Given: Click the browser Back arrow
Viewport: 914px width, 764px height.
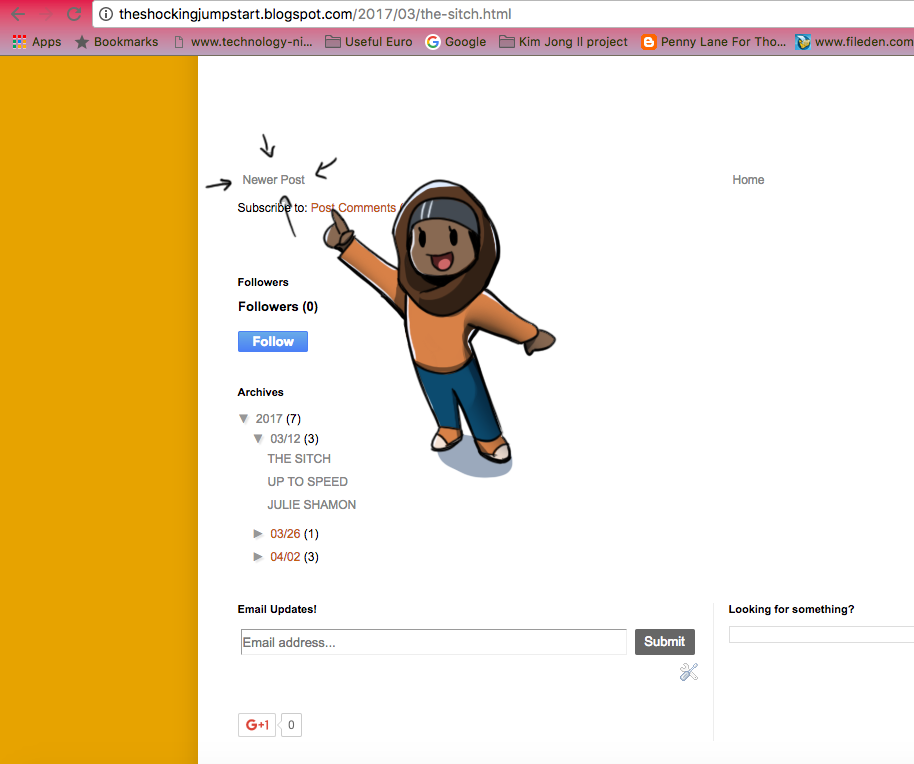Looking at the screenshot, I should tap(18, 14).
